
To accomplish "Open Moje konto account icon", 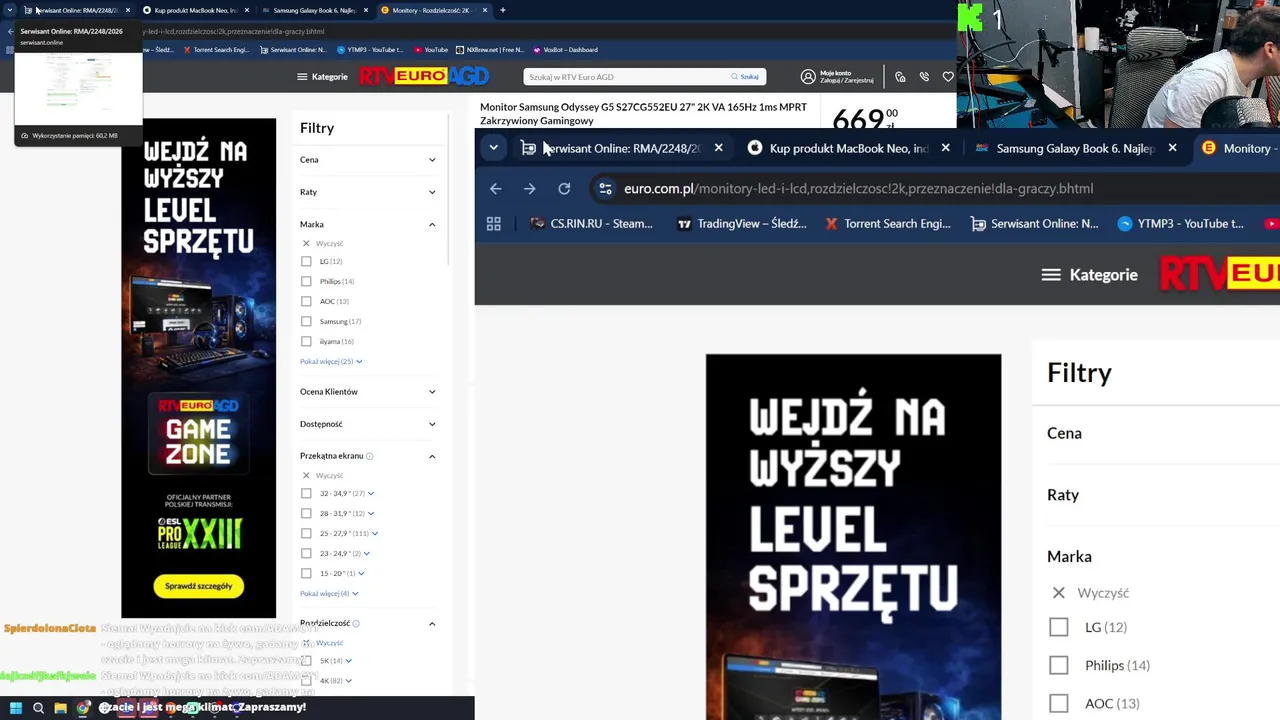I will (808, 76).
